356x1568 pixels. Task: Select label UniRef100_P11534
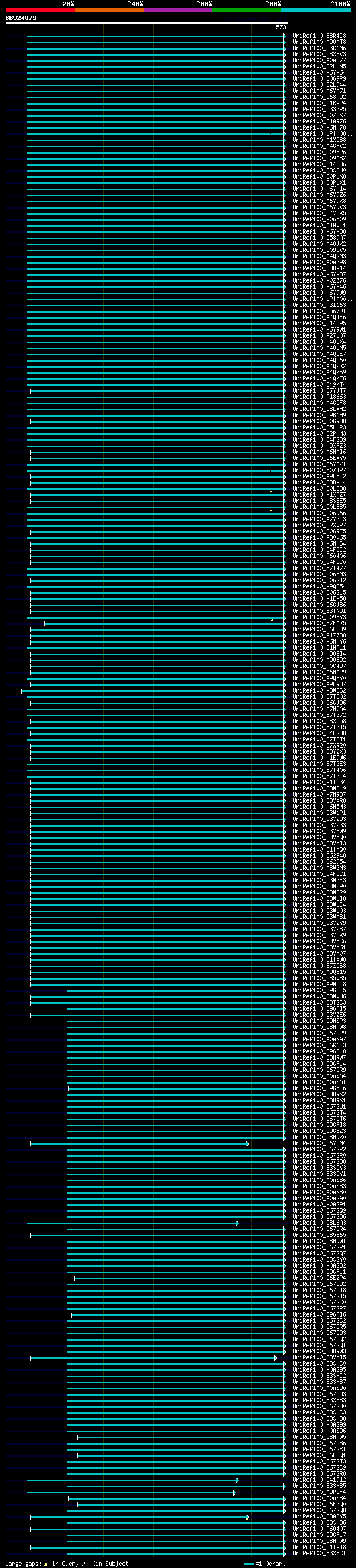coord(319,782)
